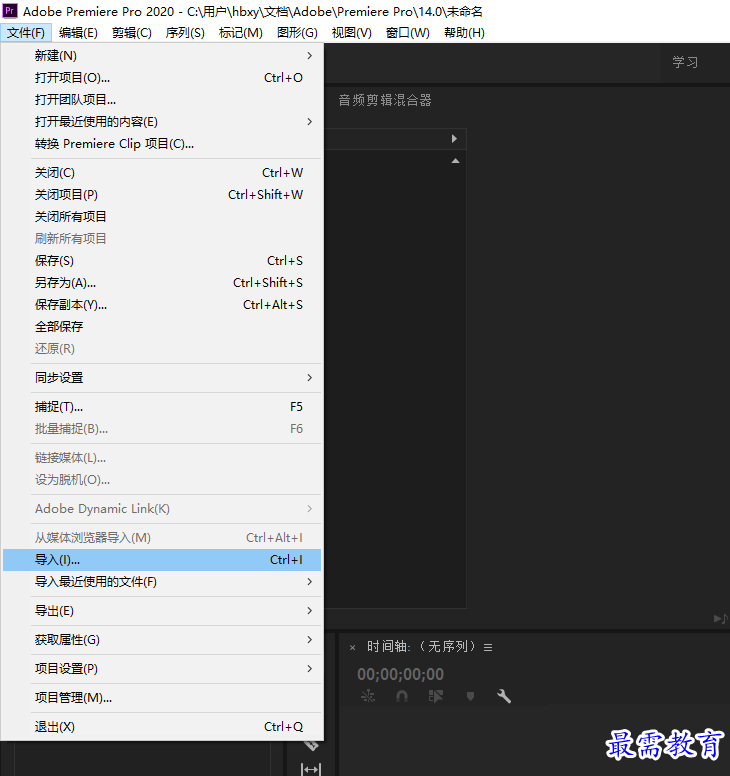This screenshot has width=730, height=776.
Task: Select the 音频剪辑混合器 panel tab
Action: tap(385, 100)
